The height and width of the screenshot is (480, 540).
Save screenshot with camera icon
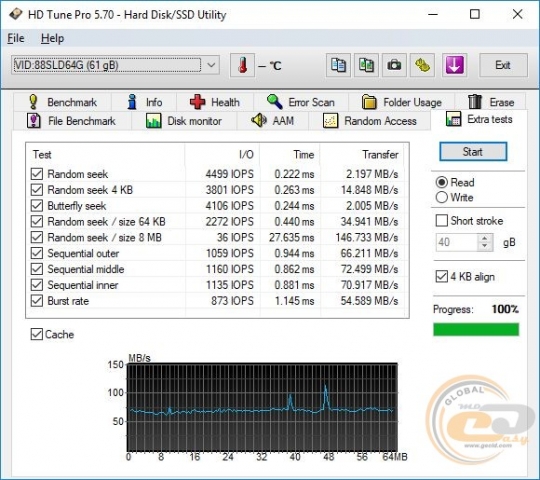point(394,65)
